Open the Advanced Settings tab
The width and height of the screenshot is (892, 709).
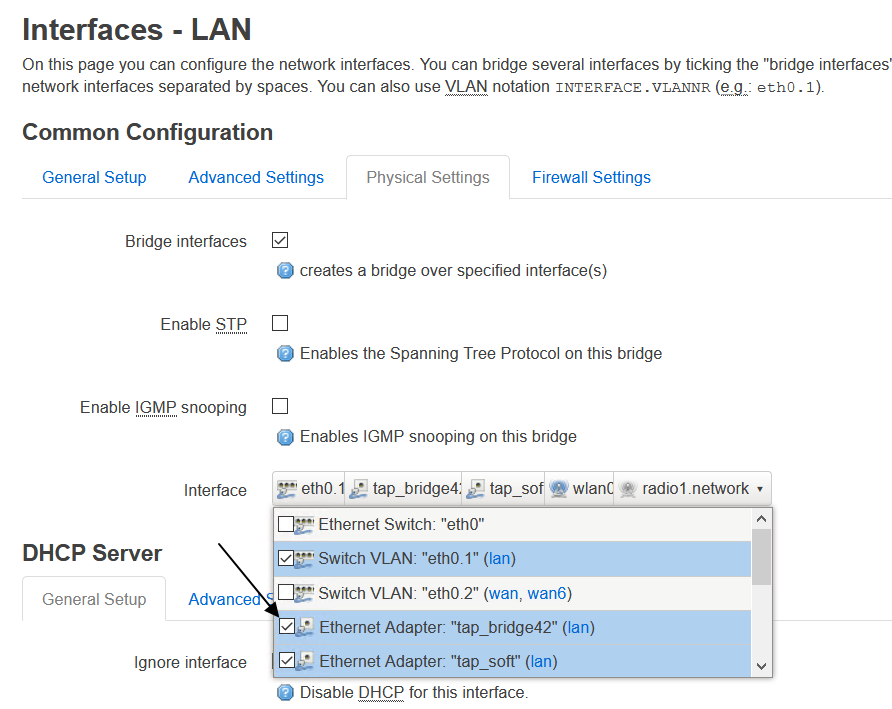[x=256, y=177]
